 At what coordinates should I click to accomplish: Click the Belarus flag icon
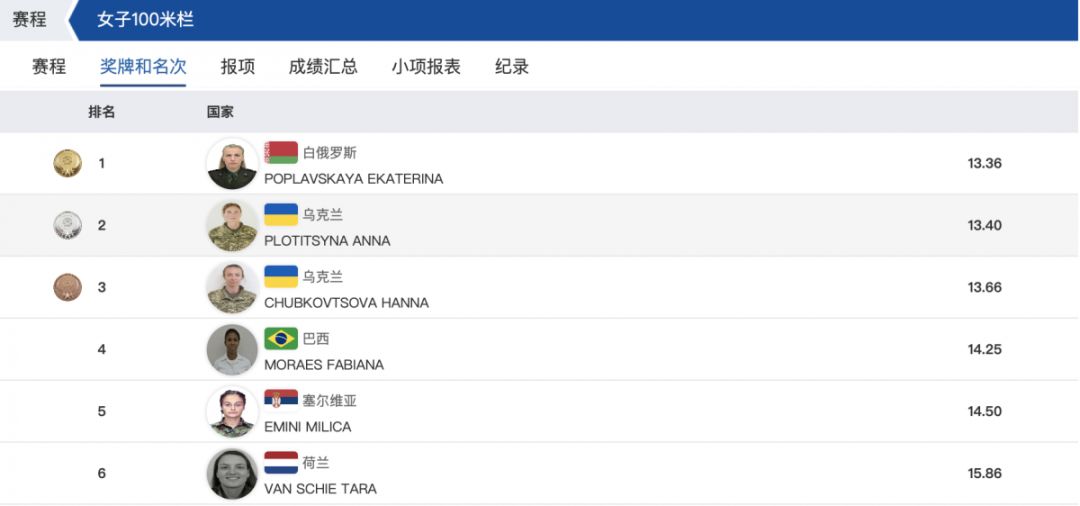coord(281,152)
